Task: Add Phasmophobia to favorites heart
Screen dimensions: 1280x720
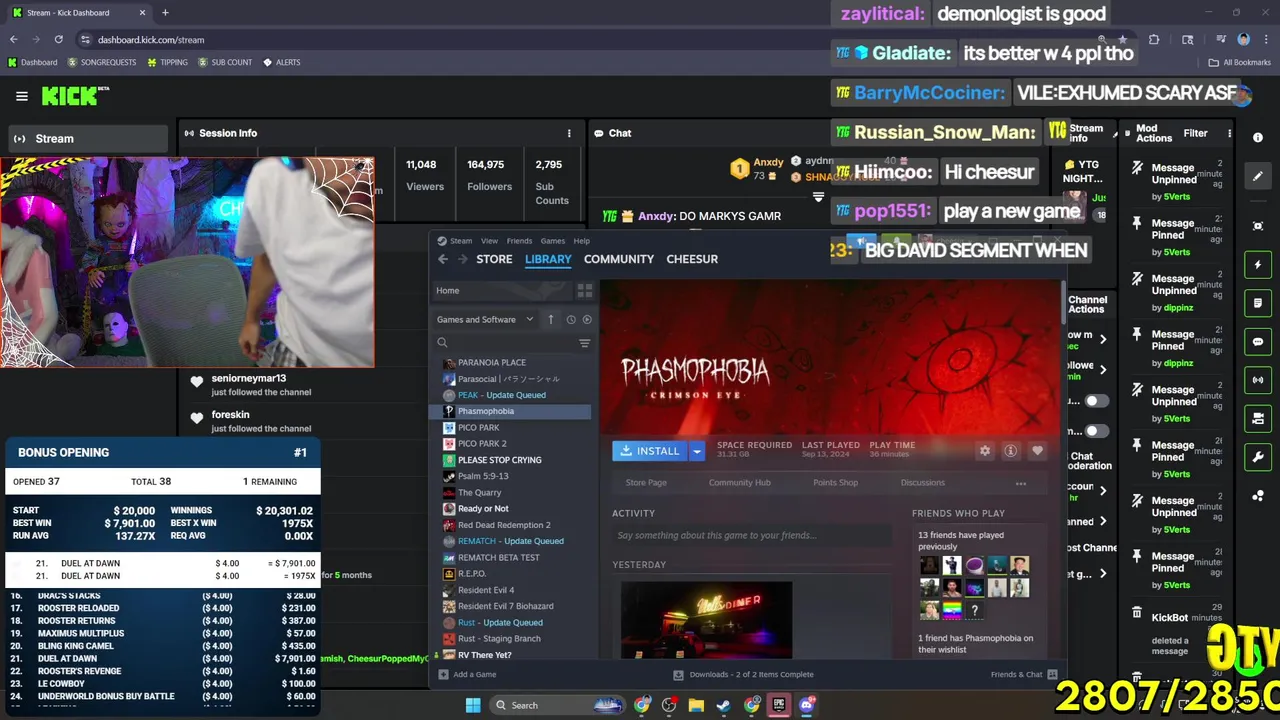Action: [1037, 451]
